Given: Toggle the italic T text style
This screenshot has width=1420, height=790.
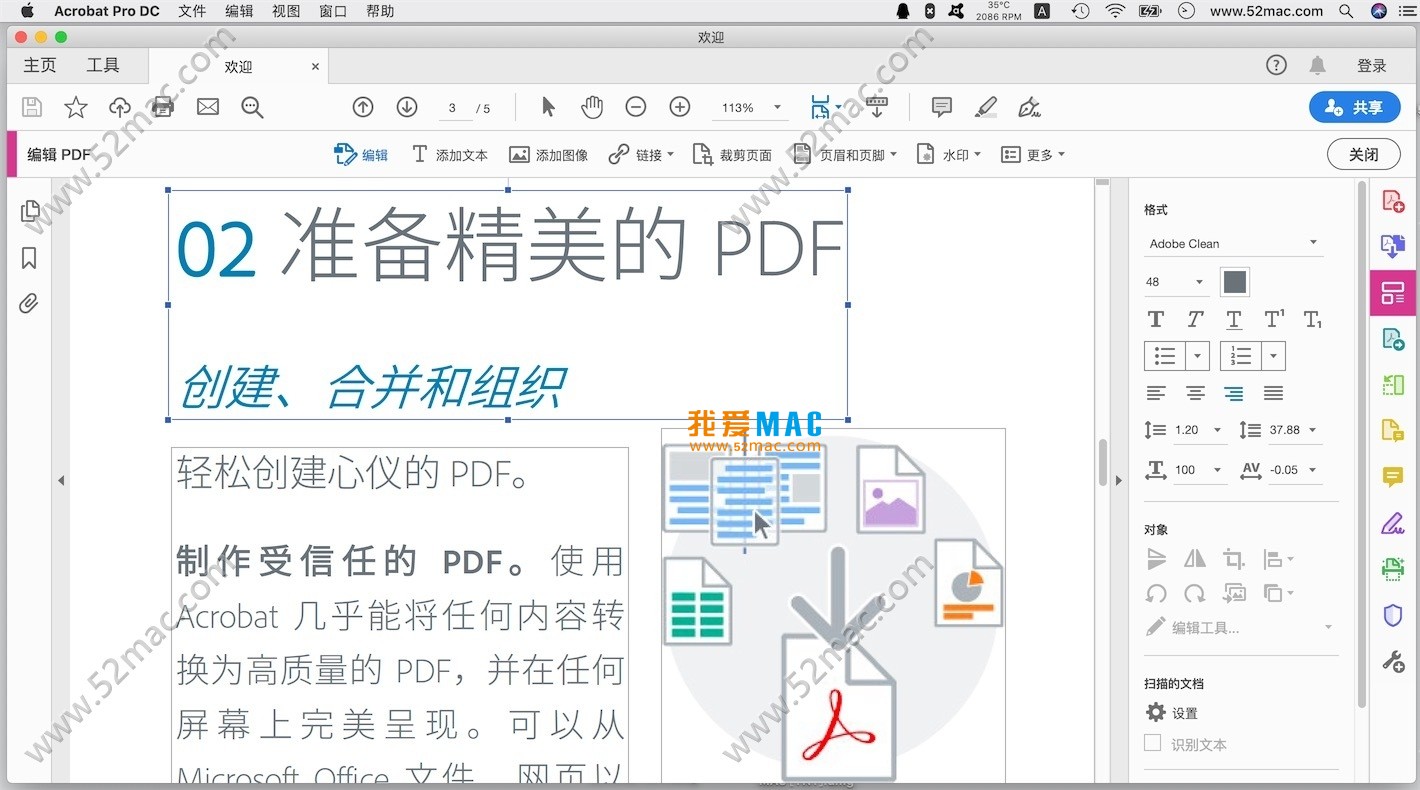Looking at the screenshot, I should pos(1195,319).
